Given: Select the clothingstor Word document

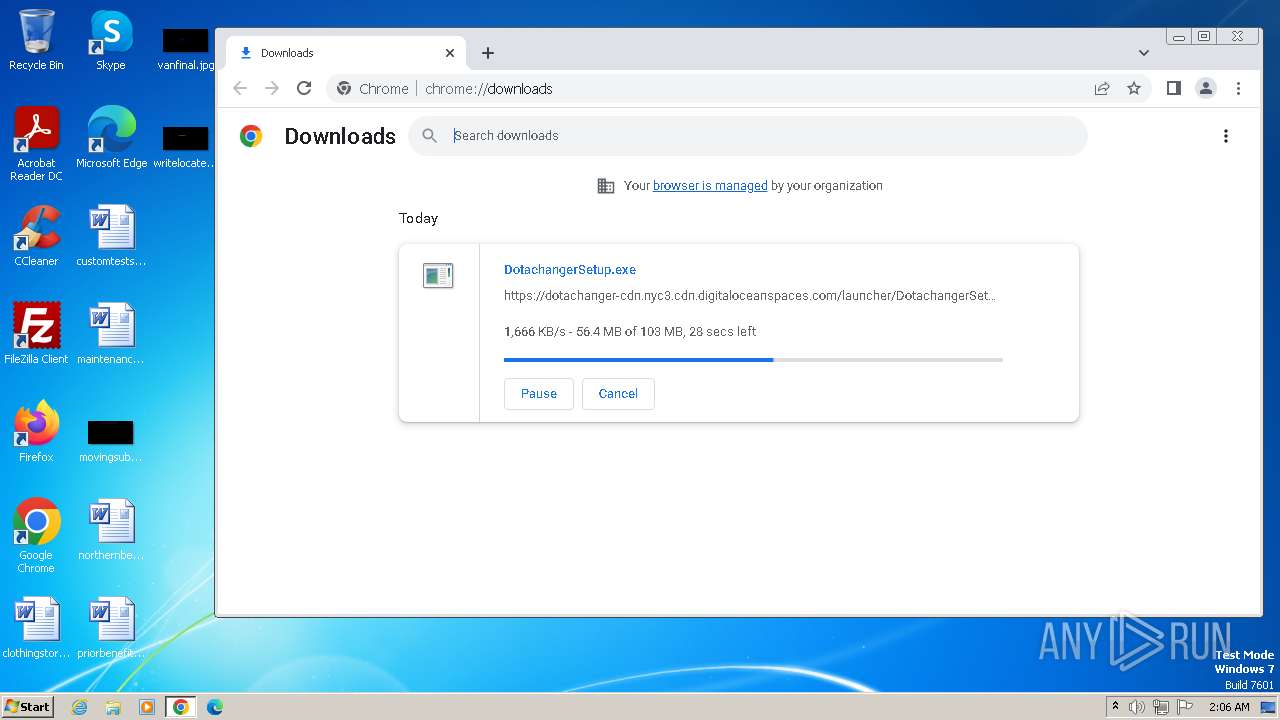Looking at the screenshot, I should [36, 628].
